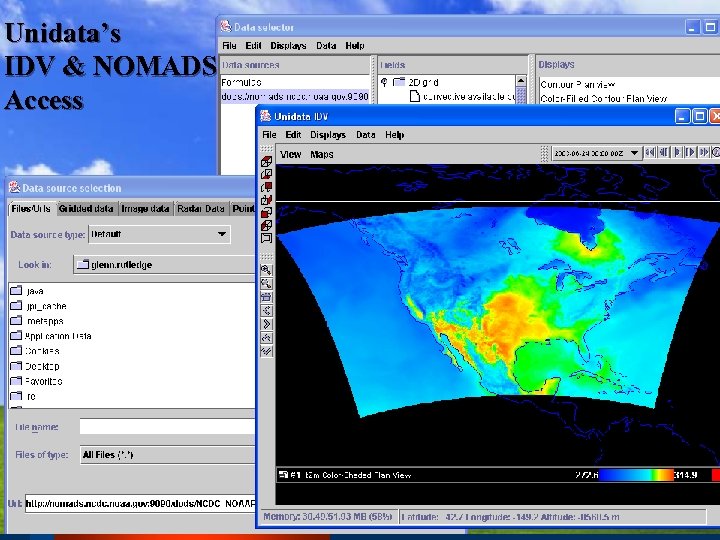The width and height of the screenshot is (720, 540).
Task: Click the file icon beside convective available
Action: (x=415, y=96)
